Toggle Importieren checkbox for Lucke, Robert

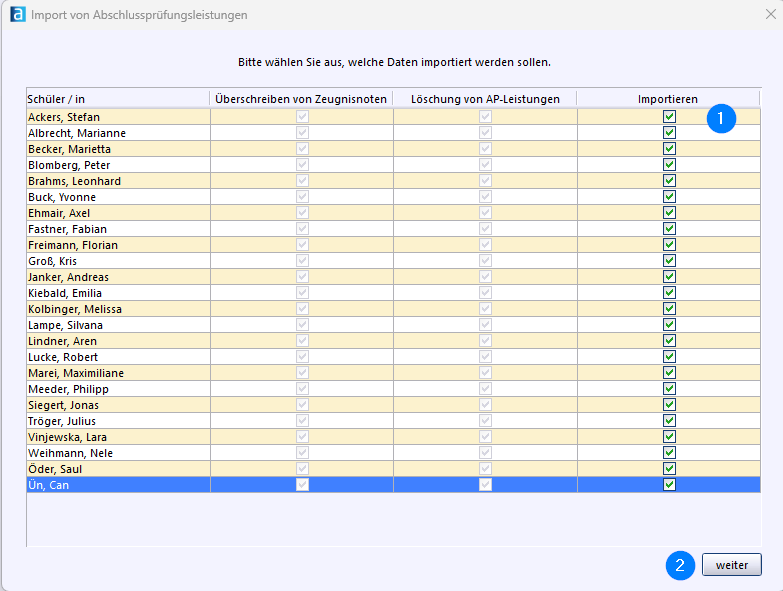click(x=669, y=356)
